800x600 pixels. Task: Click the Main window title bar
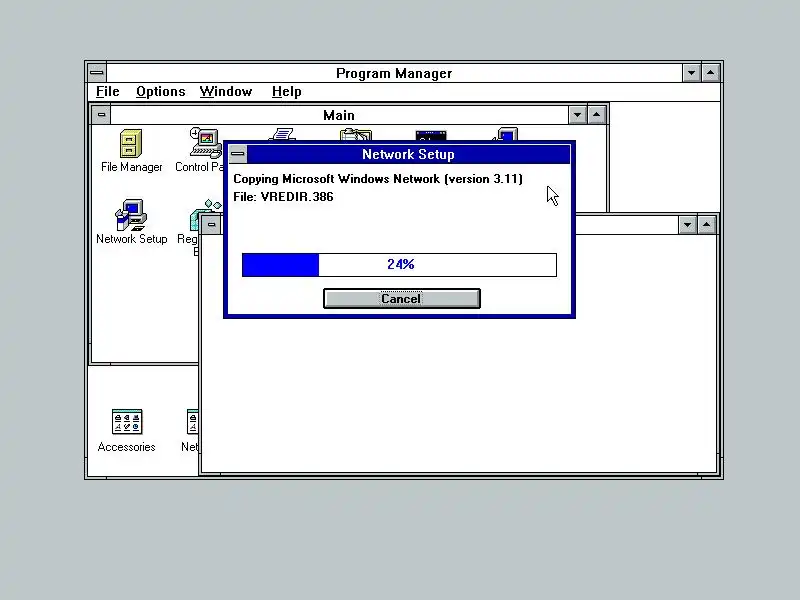click(339, 115)
